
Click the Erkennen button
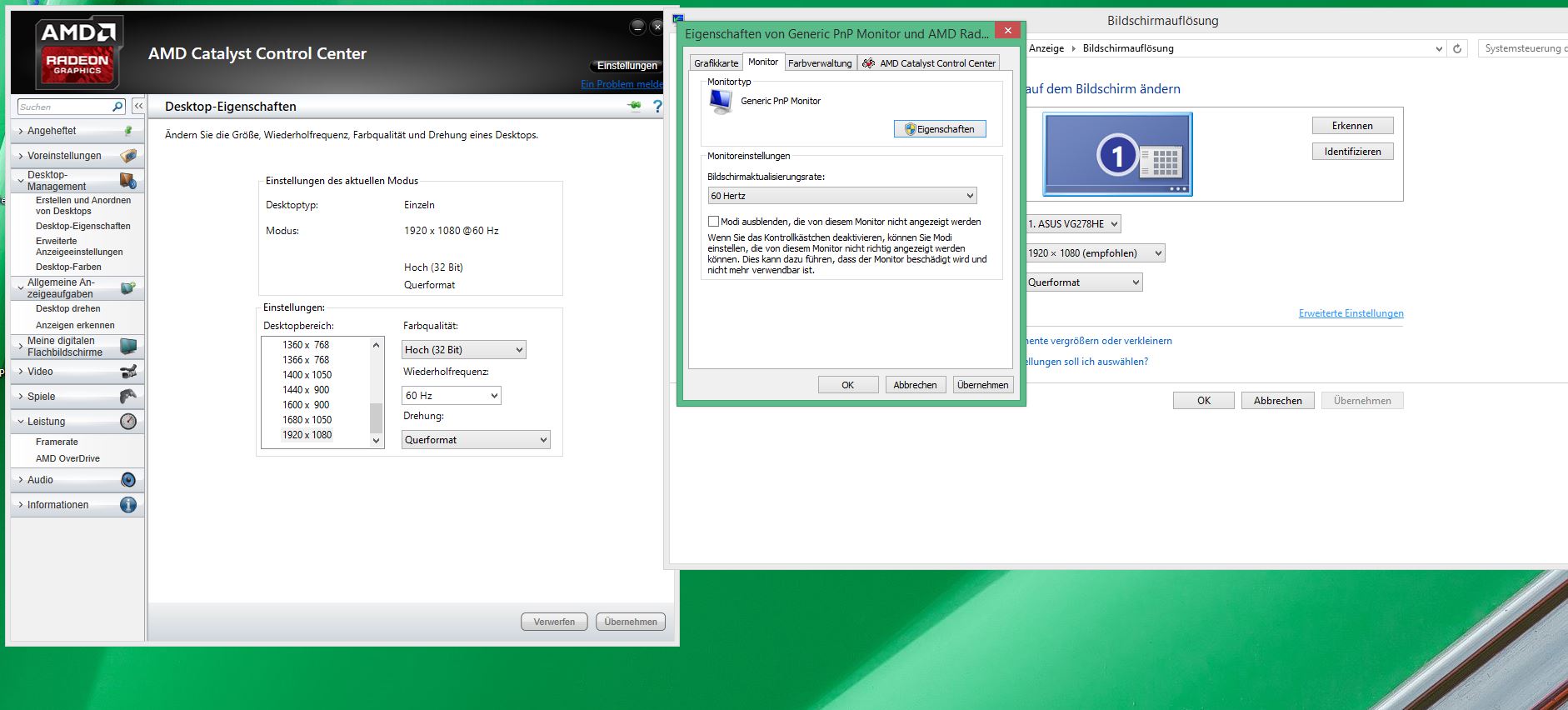point(1352,126)
